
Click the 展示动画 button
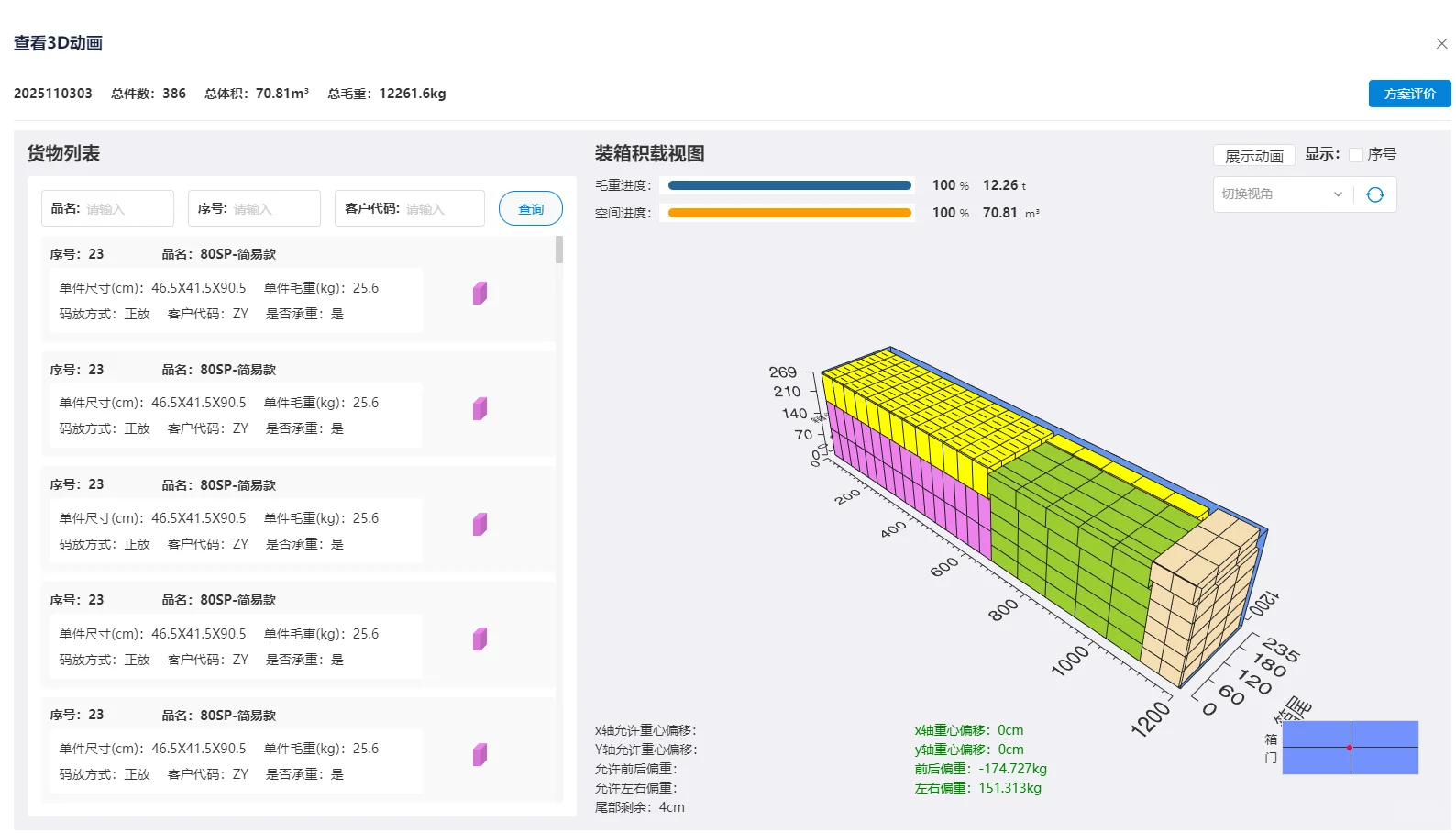pos(1253,156)
